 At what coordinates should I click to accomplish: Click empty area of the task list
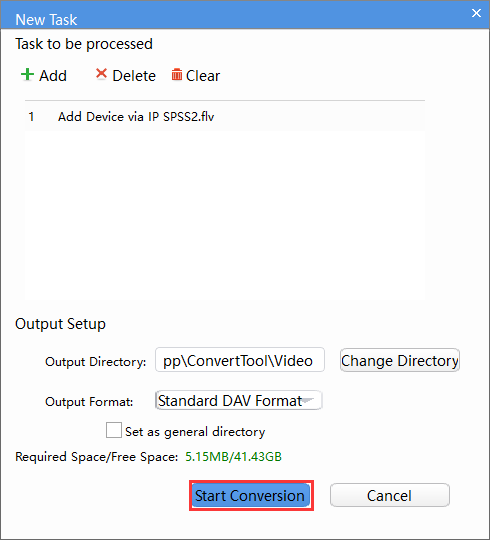click(225, 215)
